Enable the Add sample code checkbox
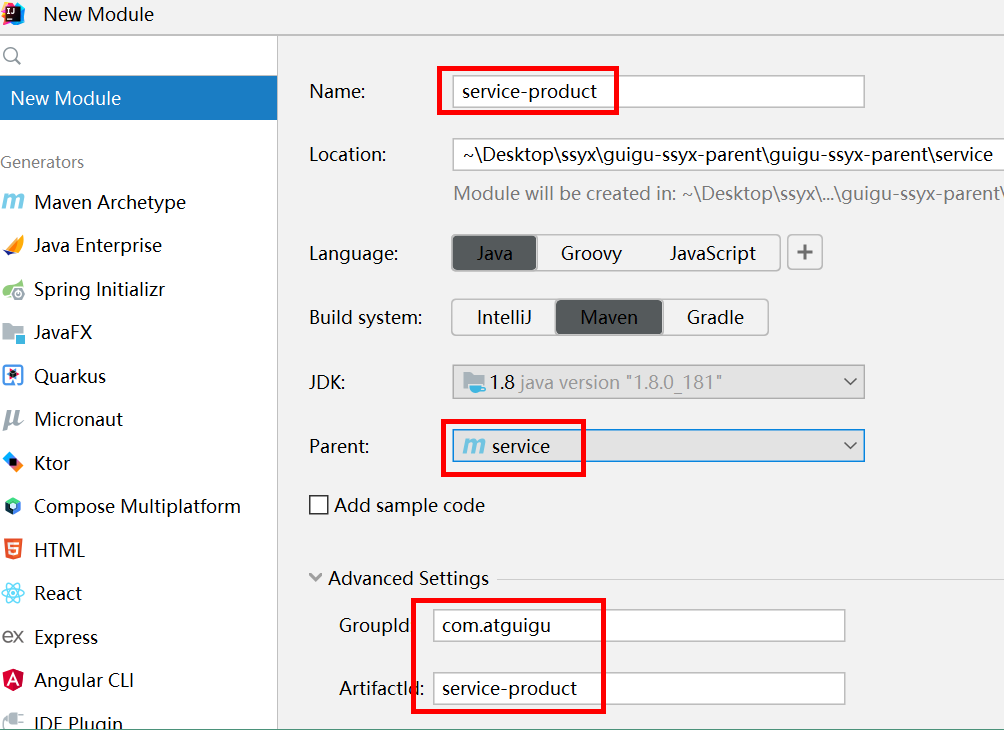The width and height of the screenshot is (1004, 738). tap(319, 506)
